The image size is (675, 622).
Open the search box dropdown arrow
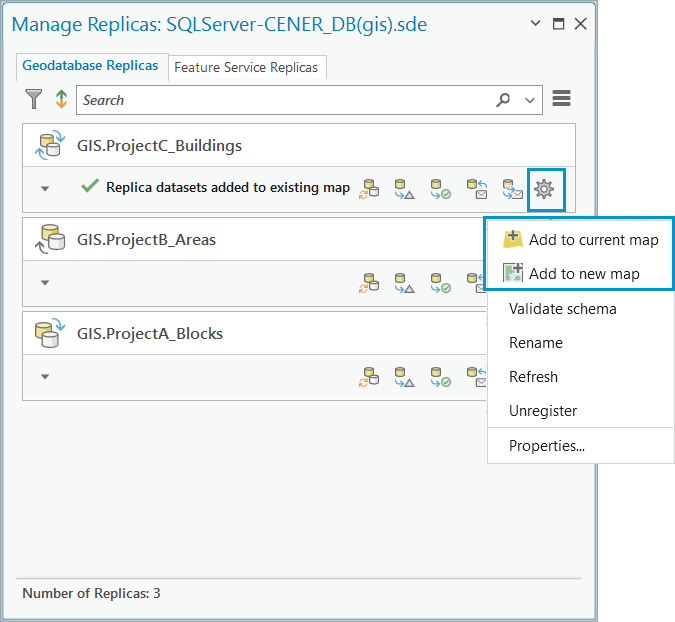(x=530, y=100)
